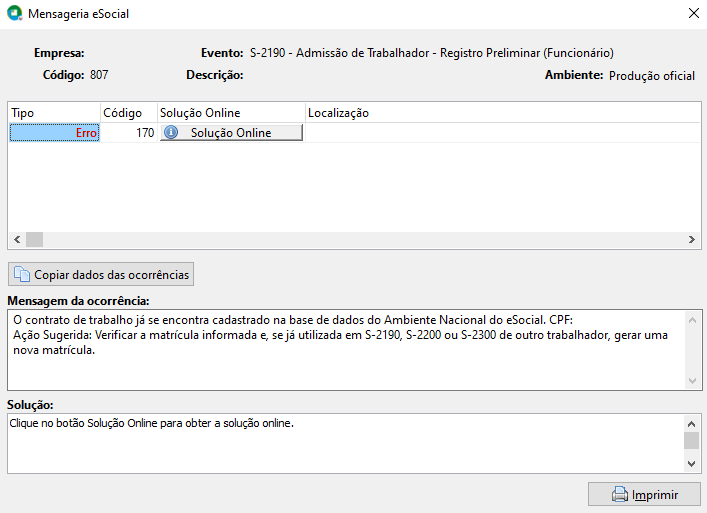Open Solução Online for error 170
707x513 pixels.
(231, 133)
